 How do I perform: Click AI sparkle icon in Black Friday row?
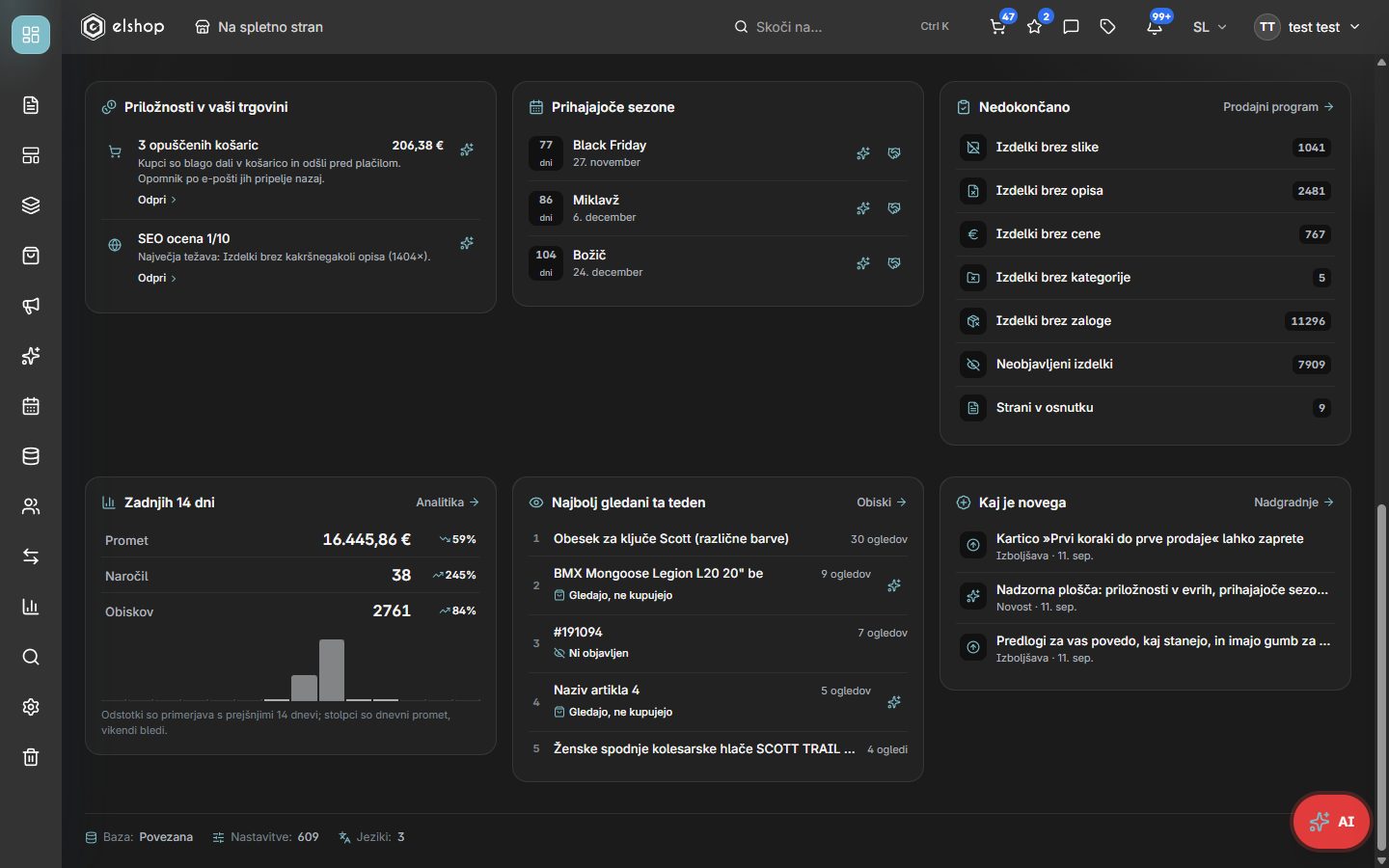[863, 153]
